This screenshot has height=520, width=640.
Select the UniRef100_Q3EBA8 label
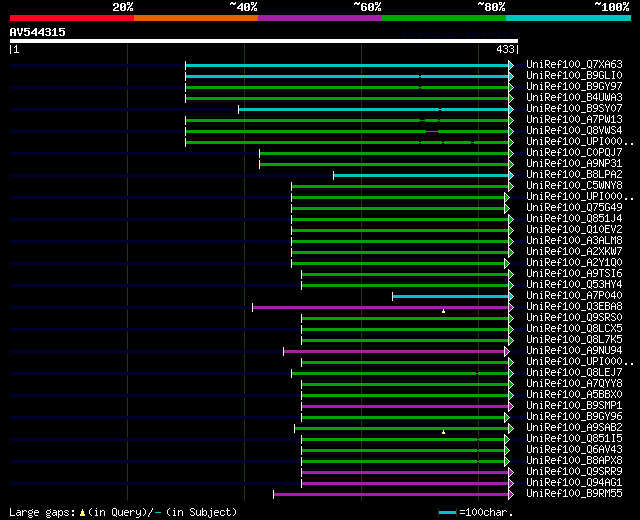pyautogui.click(x=574, y=307)
